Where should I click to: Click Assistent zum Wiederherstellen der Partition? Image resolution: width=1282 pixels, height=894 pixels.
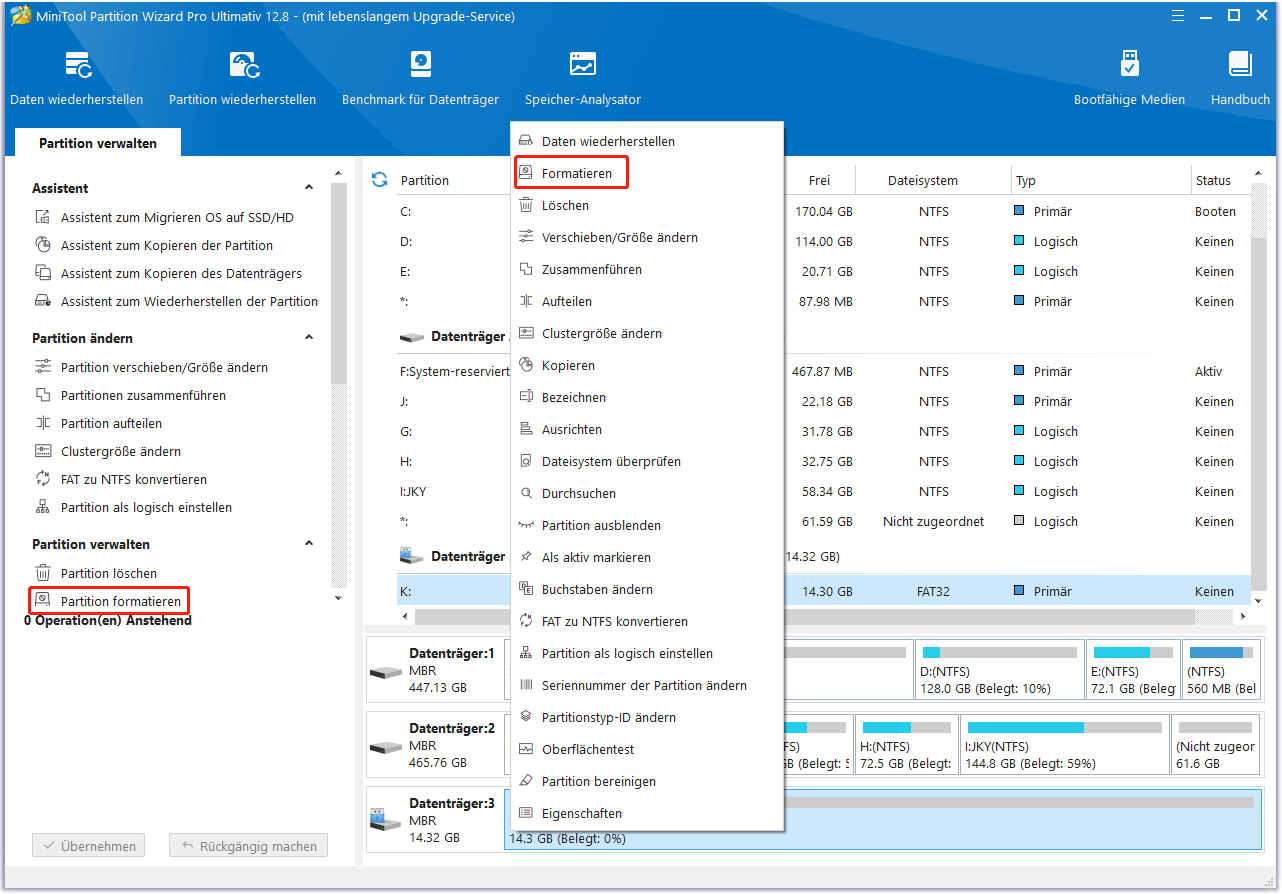[x=189, y=301]
